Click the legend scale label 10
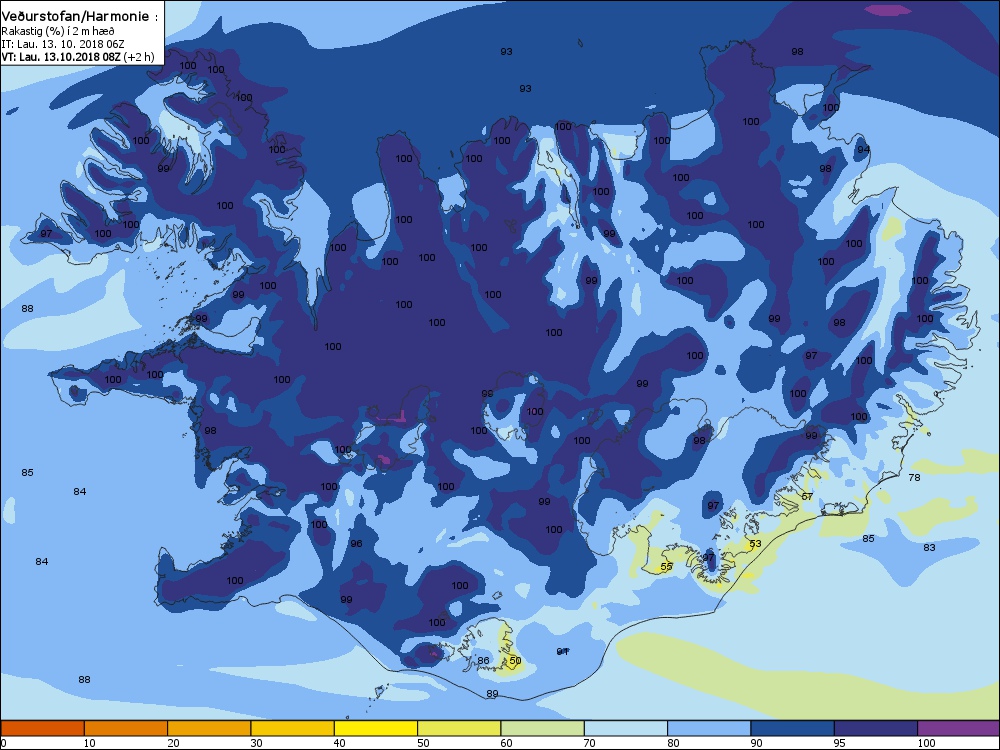 (x=89, y=743)
